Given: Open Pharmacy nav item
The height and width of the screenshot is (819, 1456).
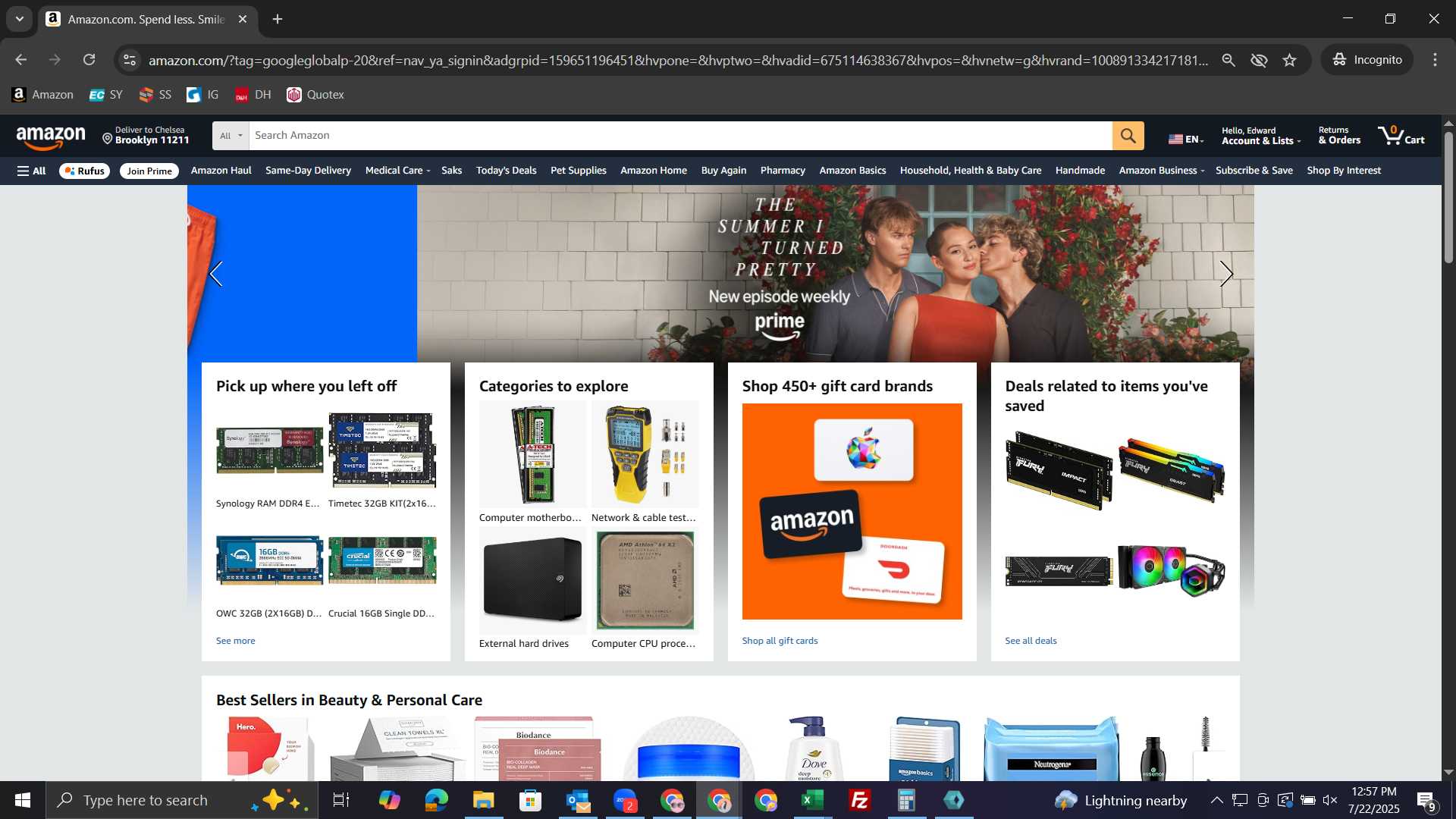Looking at the screenshot, I should pos(783,171).
